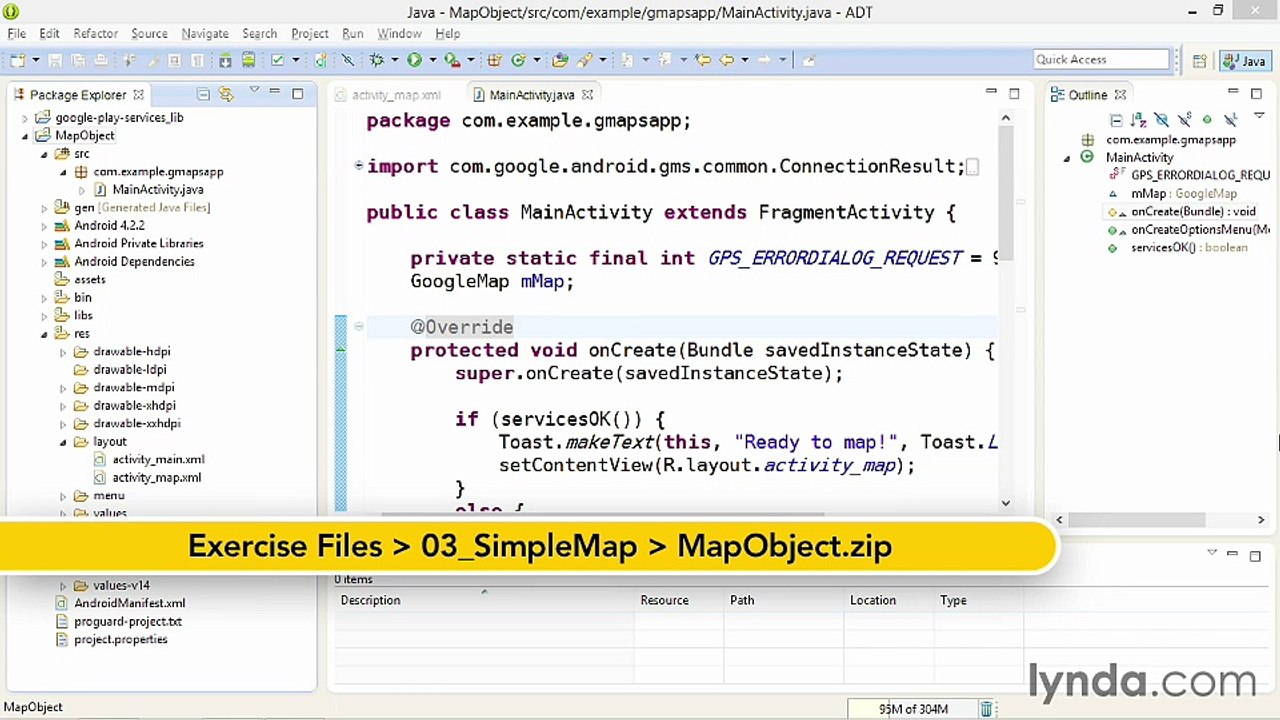The image size is (1280, 720).
Task: Toggle Hide Local Types in Outline
Action: coord(1230,120)
